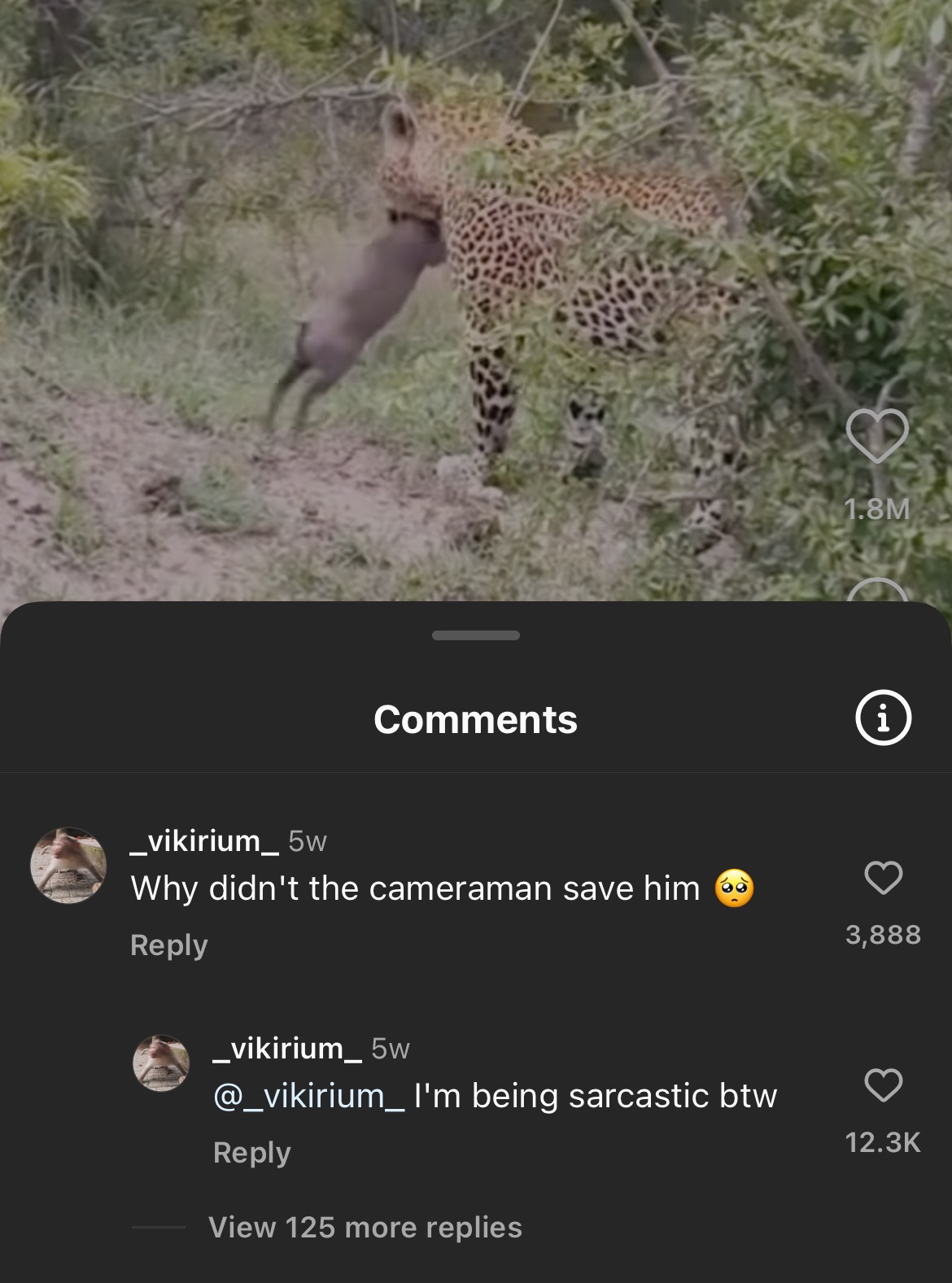Tap the 12.3K likes count
Image resolution: width=952 pixels, height=1283 pixels.
(883, 1142)
